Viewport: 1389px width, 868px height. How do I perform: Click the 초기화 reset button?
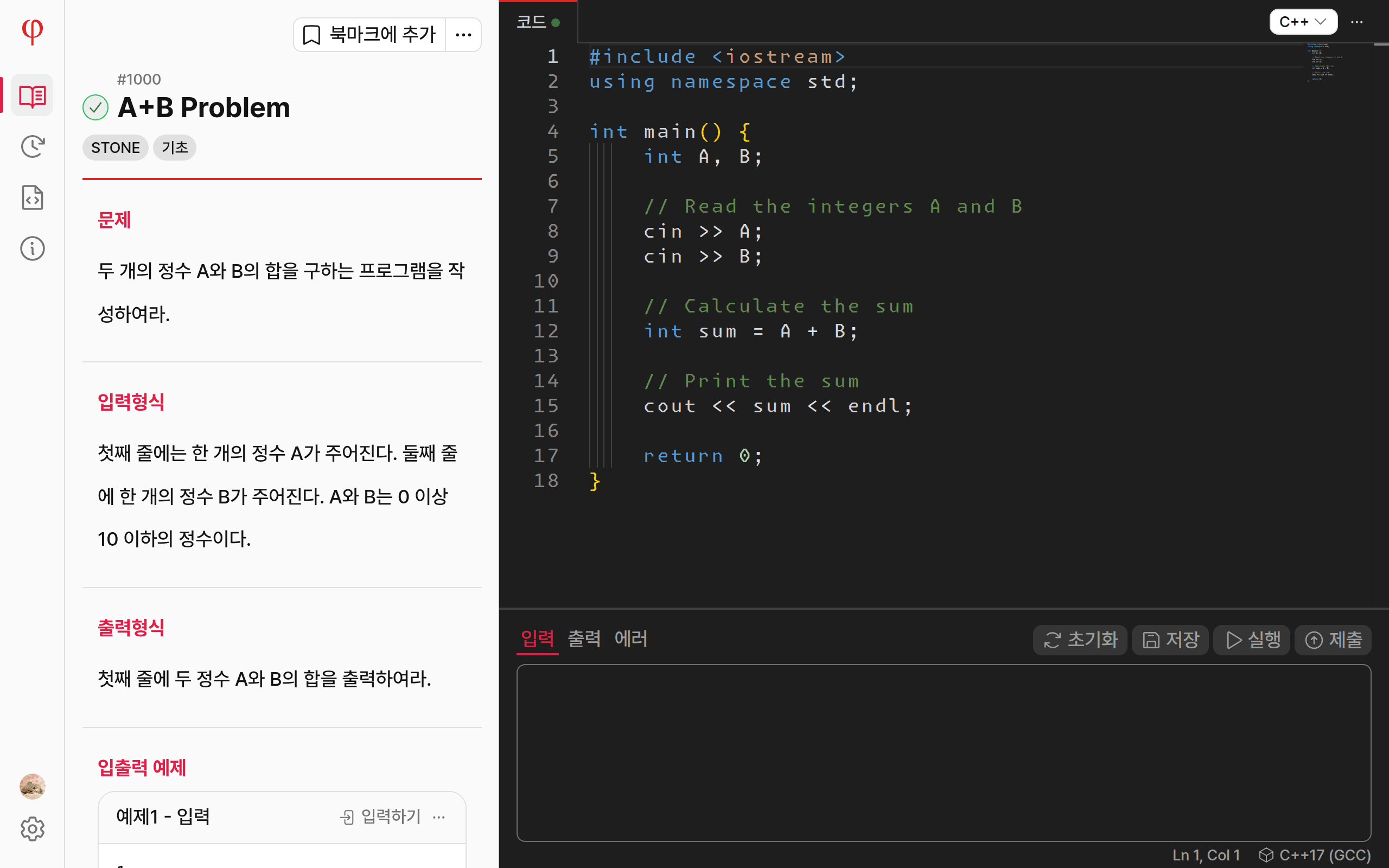pos(1080,640)
